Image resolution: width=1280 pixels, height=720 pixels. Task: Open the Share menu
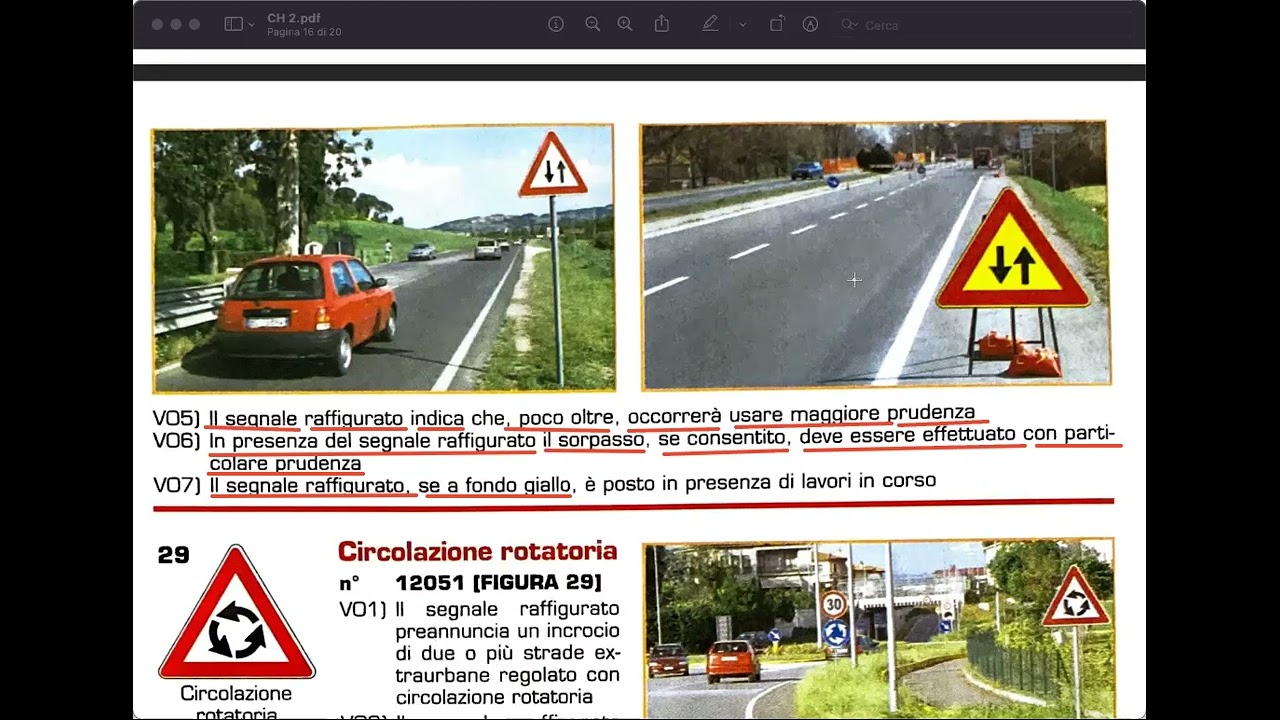(661, 24)
